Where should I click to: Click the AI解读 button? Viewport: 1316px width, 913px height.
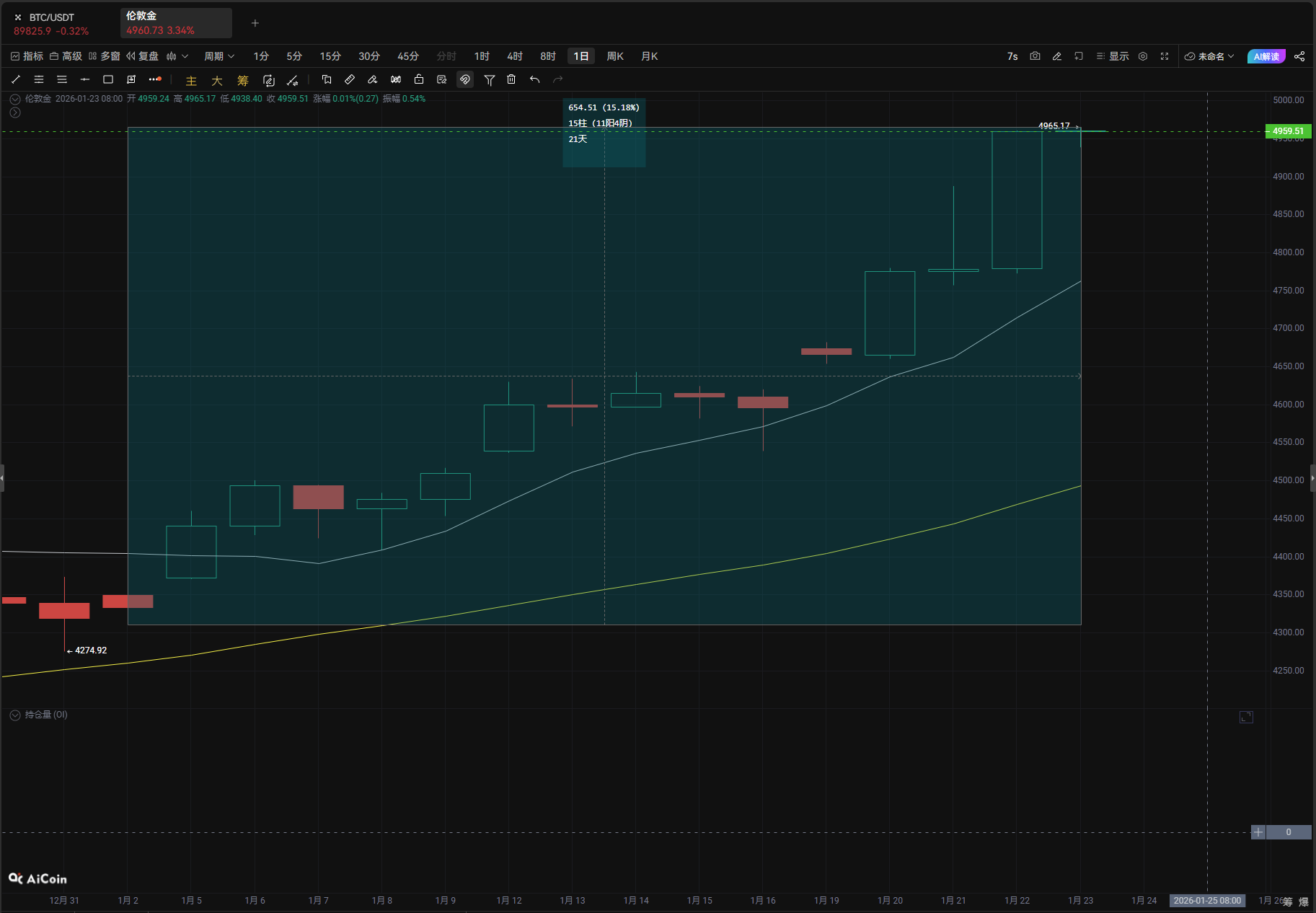[x=1266, y=56]
